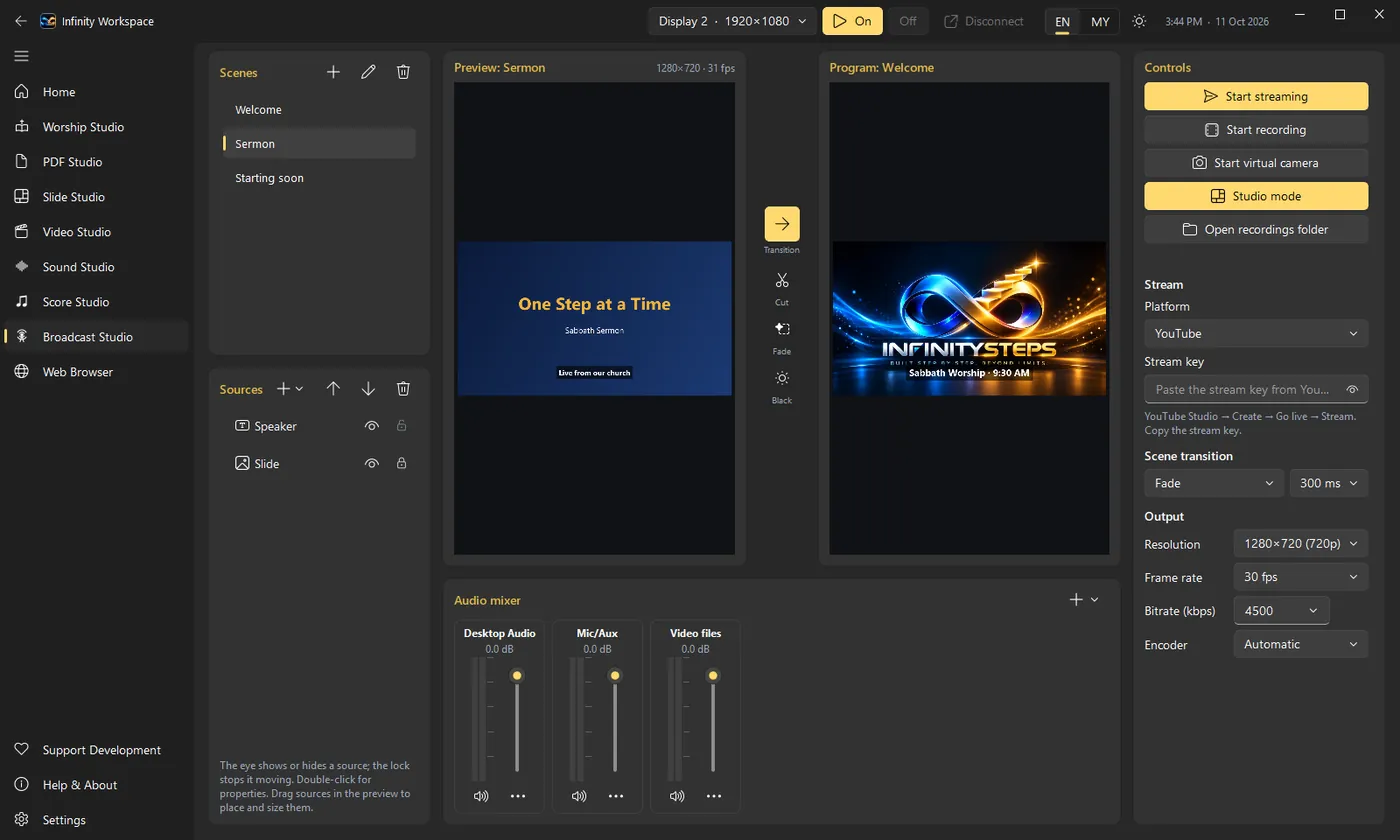Open the Web Browser section
The image size is (1400, 840).
[96, 372]
